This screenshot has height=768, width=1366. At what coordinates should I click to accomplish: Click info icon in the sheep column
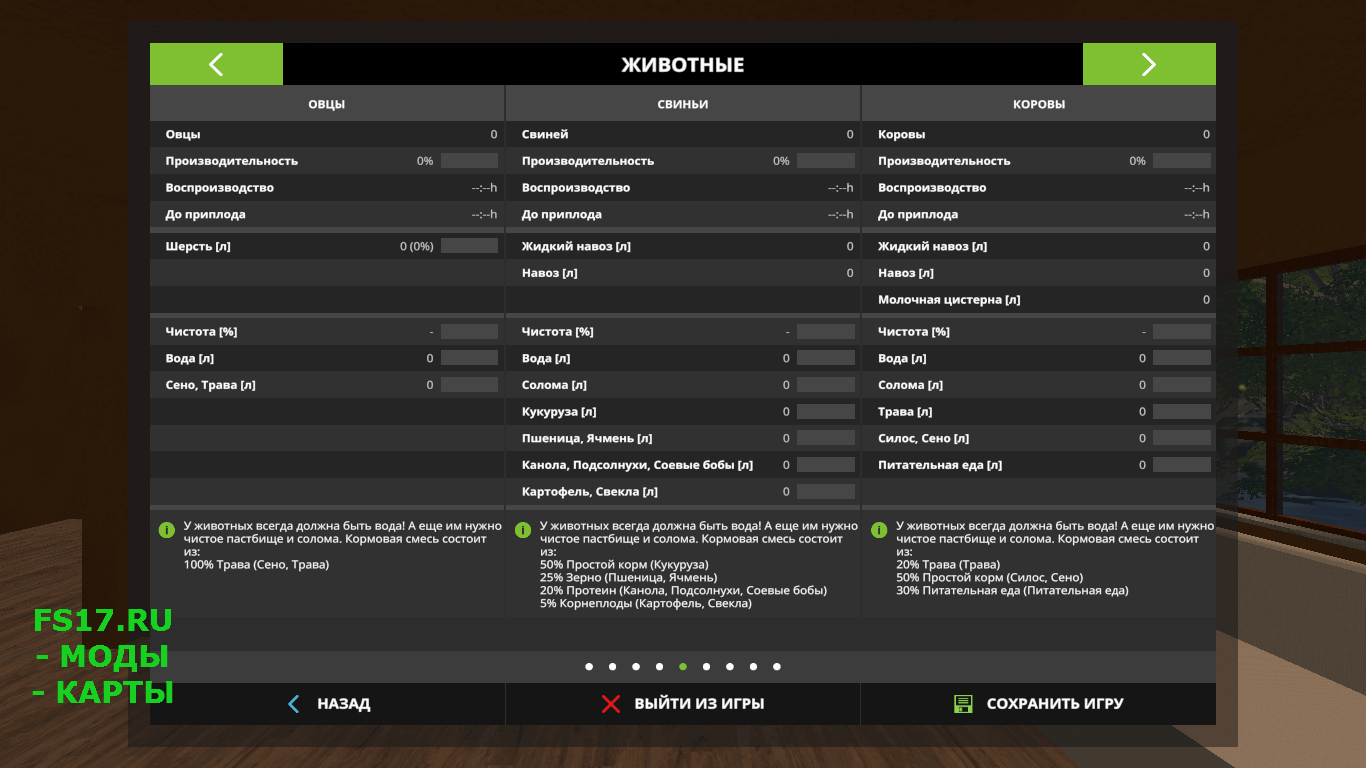click(166, 529)
